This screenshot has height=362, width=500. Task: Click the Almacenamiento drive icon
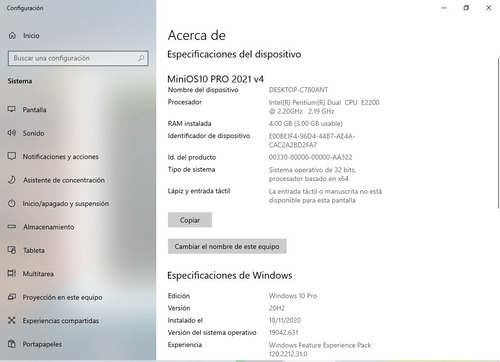pos(12,227)
